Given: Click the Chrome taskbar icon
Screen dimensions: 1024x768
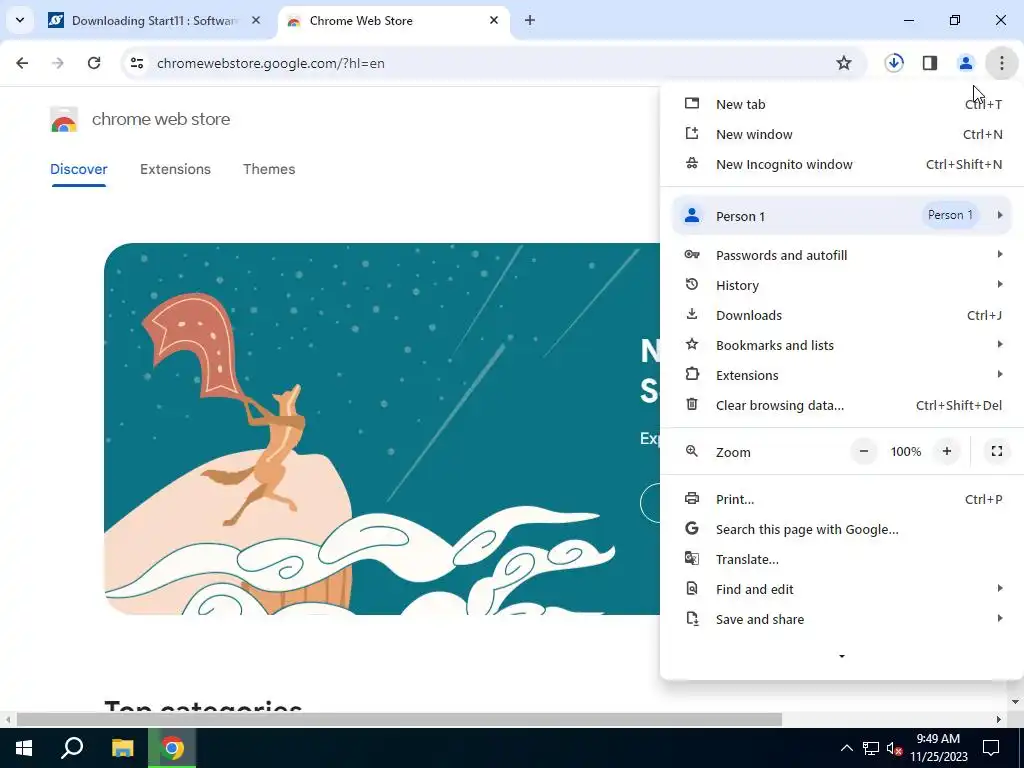Looking at the screenshot, I should pyautogui.click(x=172, y=748).
